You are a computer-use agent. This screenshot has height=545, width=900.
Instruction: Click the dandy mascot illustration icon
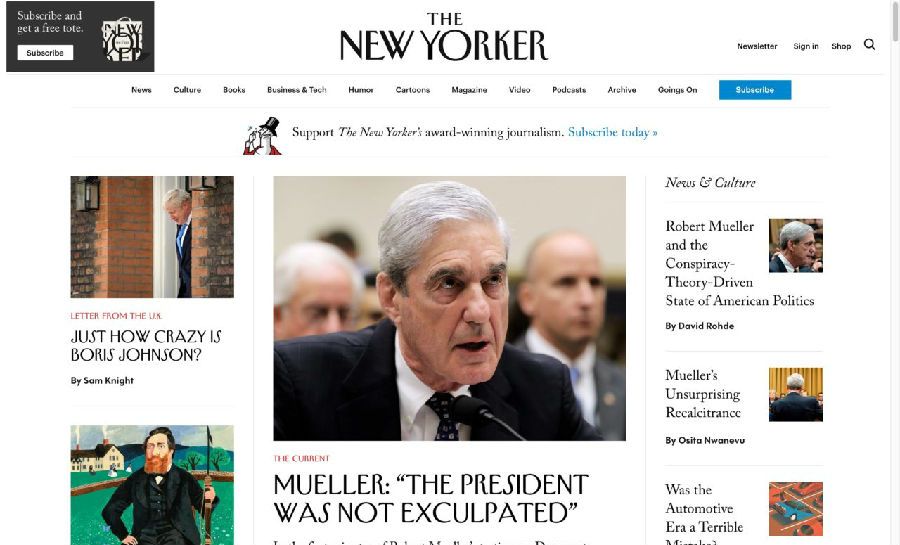pyautogui.click(x=262, y=136)
